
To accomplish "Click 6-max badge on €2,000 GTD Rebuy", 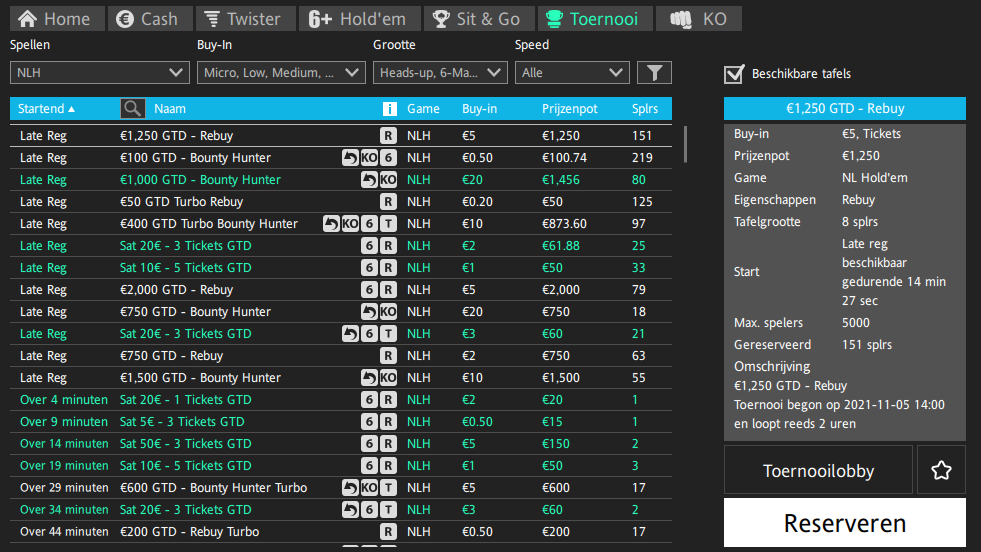I will pos(369,290).
